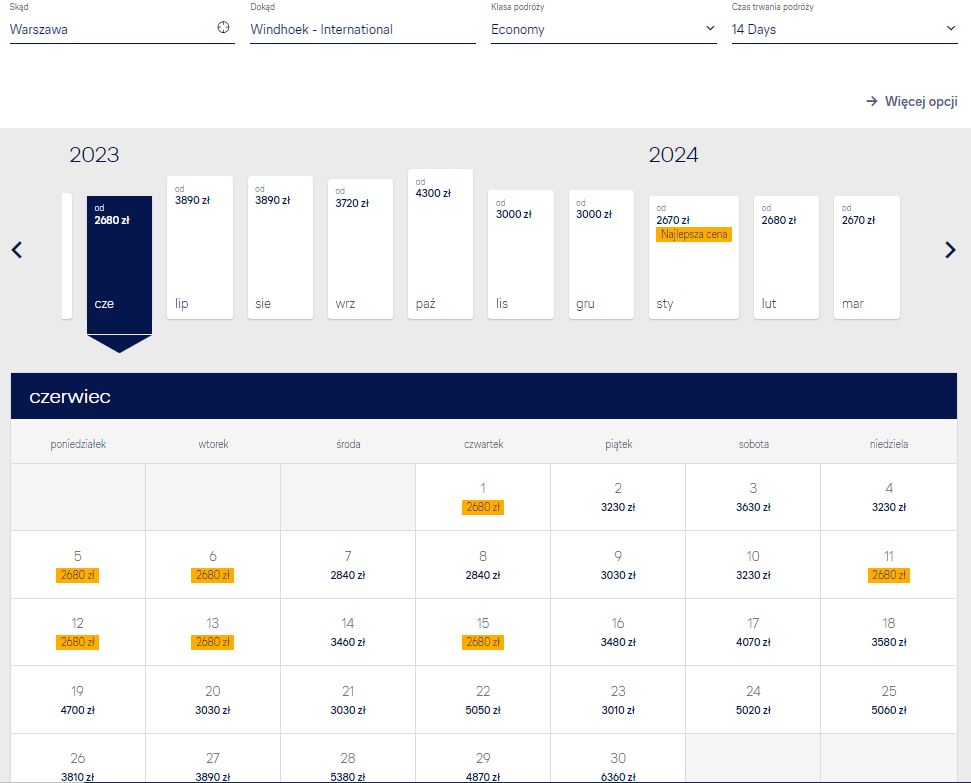Screen dimensions: 971x783
Task: Open Więcej opcji link
Action: click(x=912, y=101)
